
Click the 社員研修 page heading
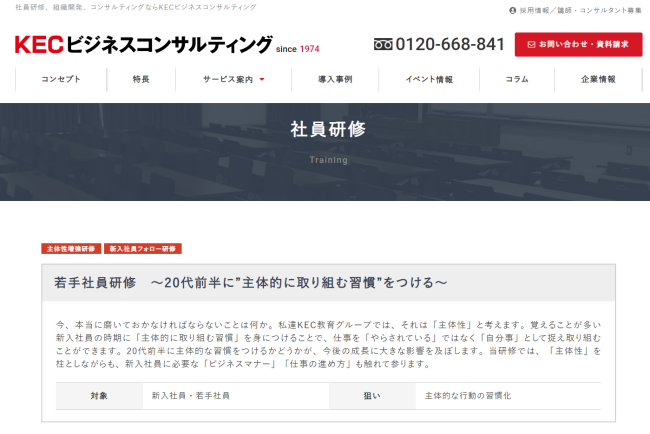coord(328,129)
